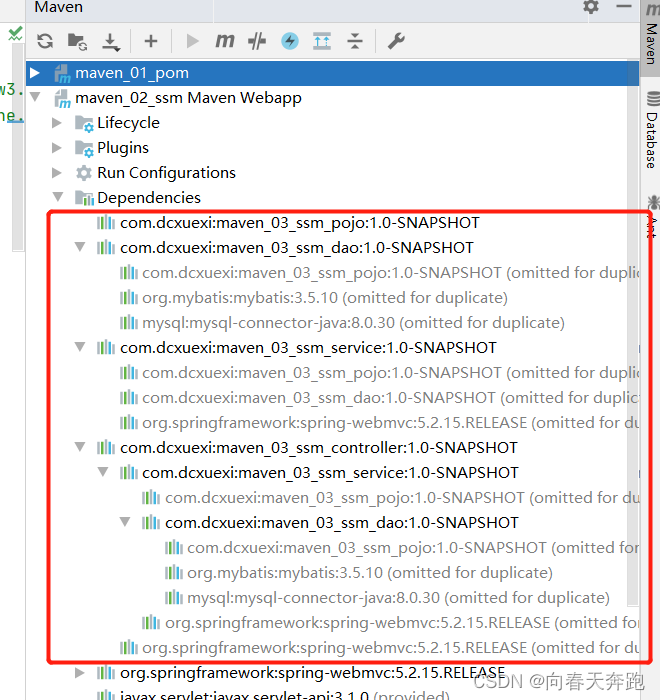Open Execute Maven Goal (m) icon
Viewport: 660px width, 700px height.
pyautogui.click(x=225, y=41)
